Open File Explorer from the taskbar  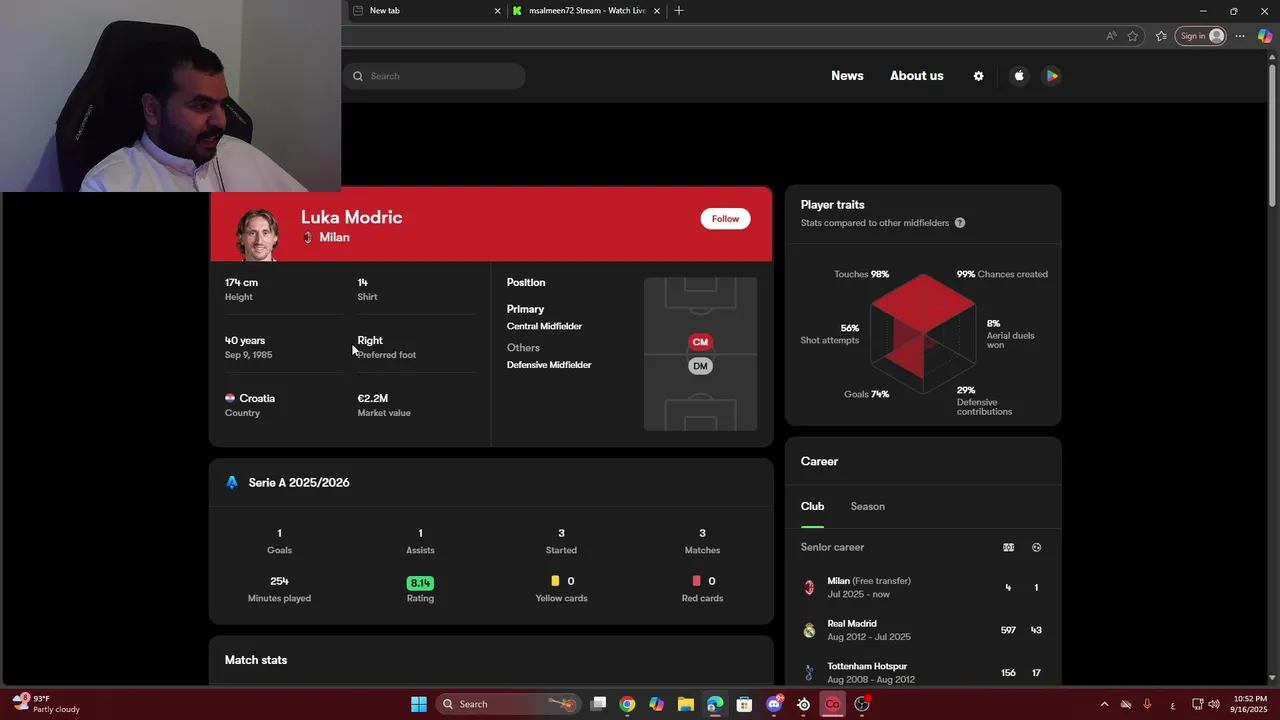click(x=686, y=704)
